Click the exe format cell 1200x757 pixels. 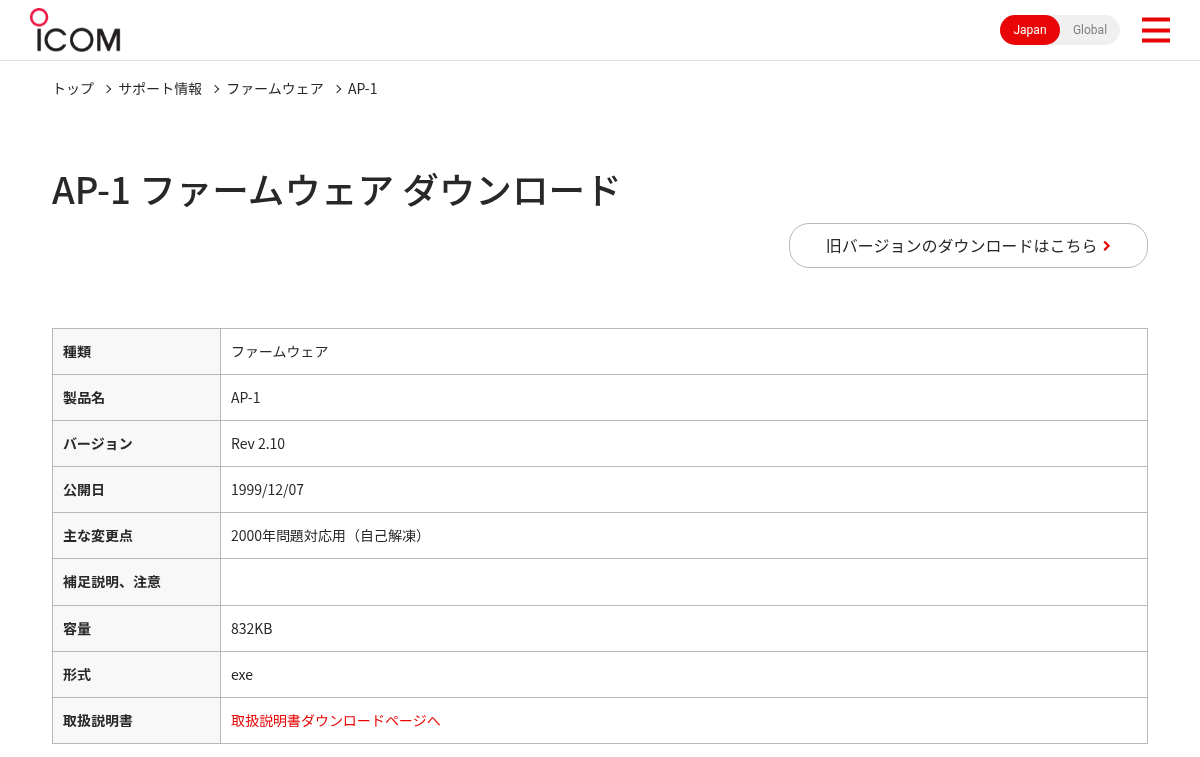[x=684, y=674]
